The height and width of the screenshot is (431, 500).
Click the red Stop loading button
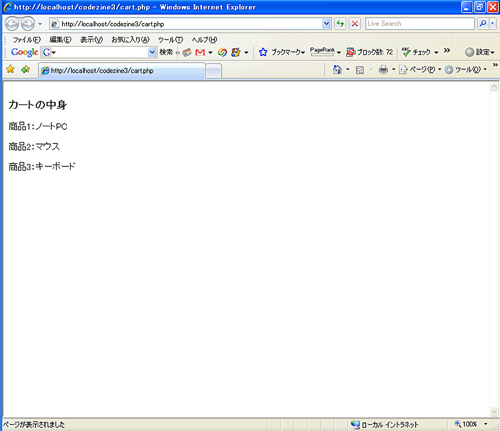[x=355, y=24]
